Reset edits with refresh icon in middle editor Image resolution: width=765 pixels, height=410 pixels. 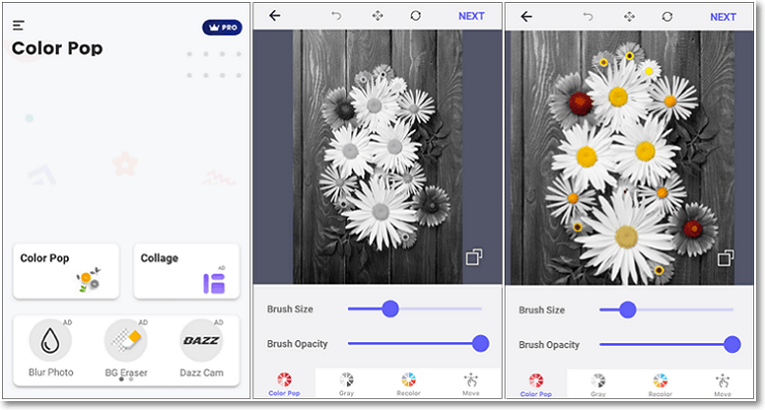pos(415,16)
